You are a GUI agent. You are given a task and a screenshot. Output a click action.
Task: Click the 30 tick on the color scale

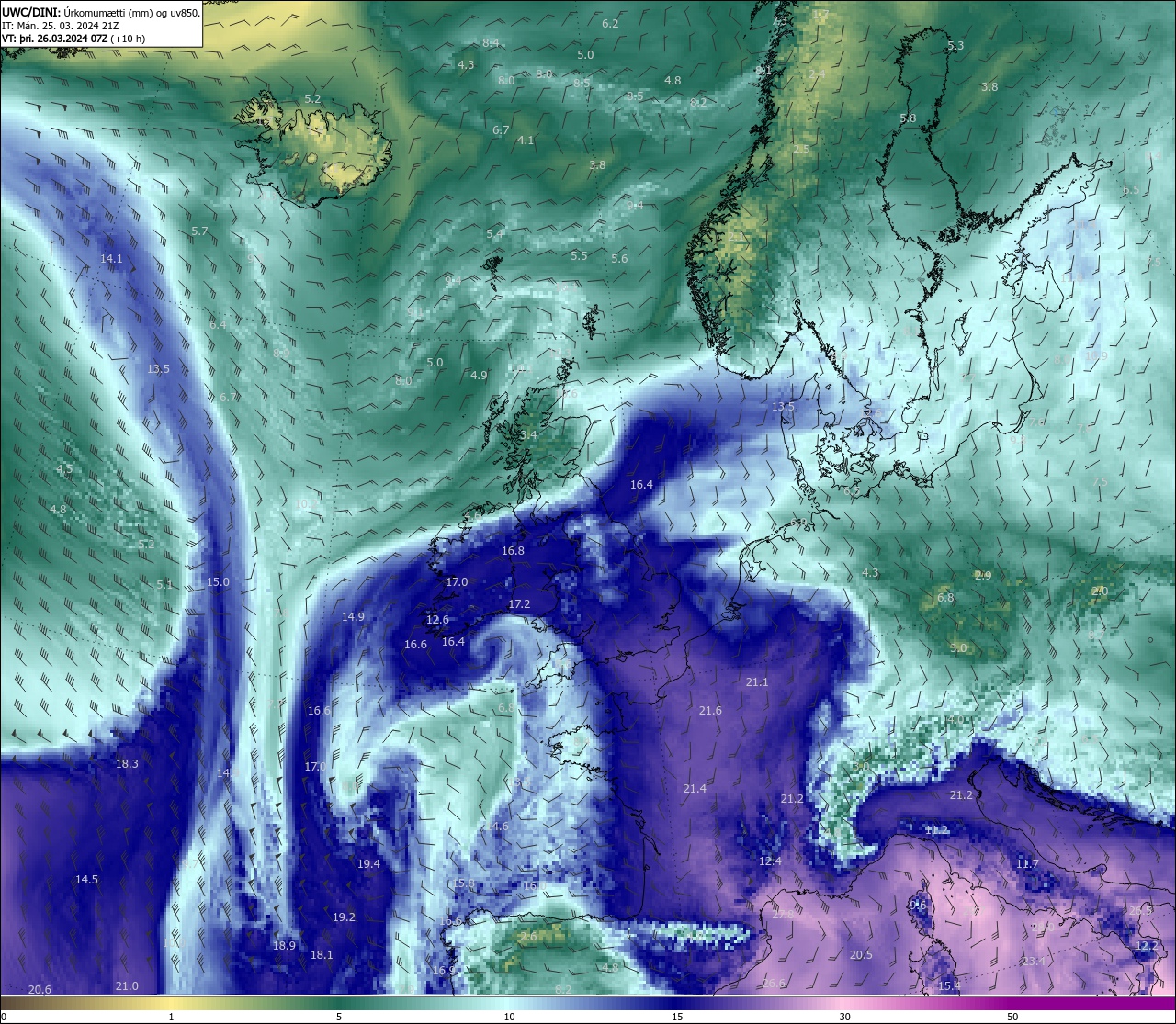point(844,1017)
